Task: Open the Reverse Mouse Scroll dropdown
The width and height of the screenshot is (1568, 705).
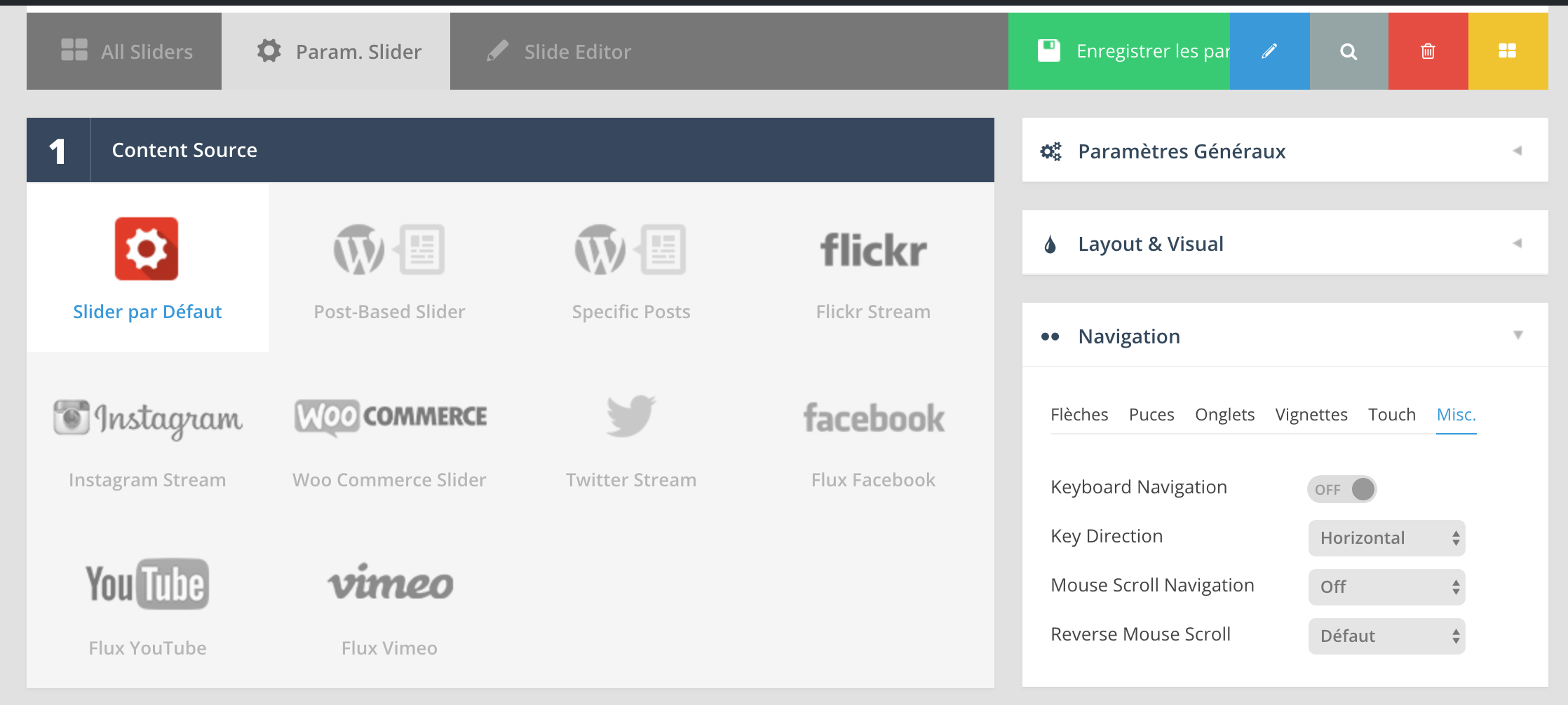Action: tap(1387, 636)
